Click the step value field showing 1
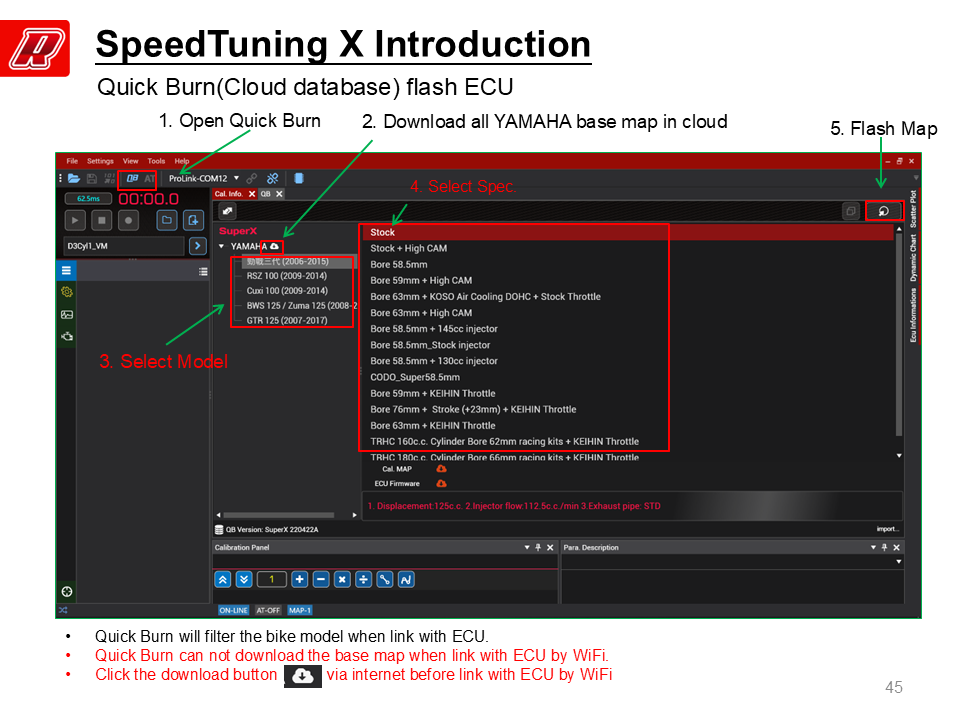 (272, 579)
